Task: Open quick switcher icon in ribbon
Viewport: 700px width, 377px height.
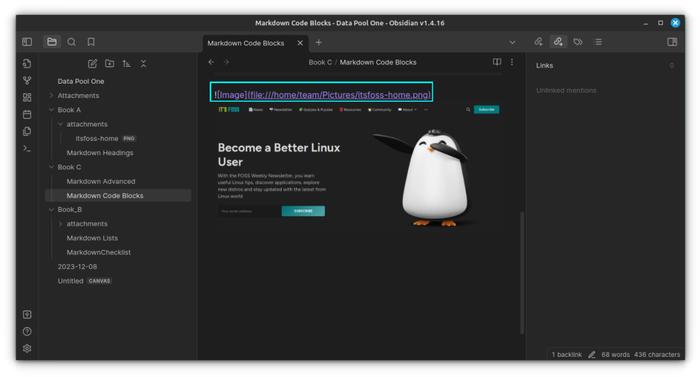Action: pos(27,63)
